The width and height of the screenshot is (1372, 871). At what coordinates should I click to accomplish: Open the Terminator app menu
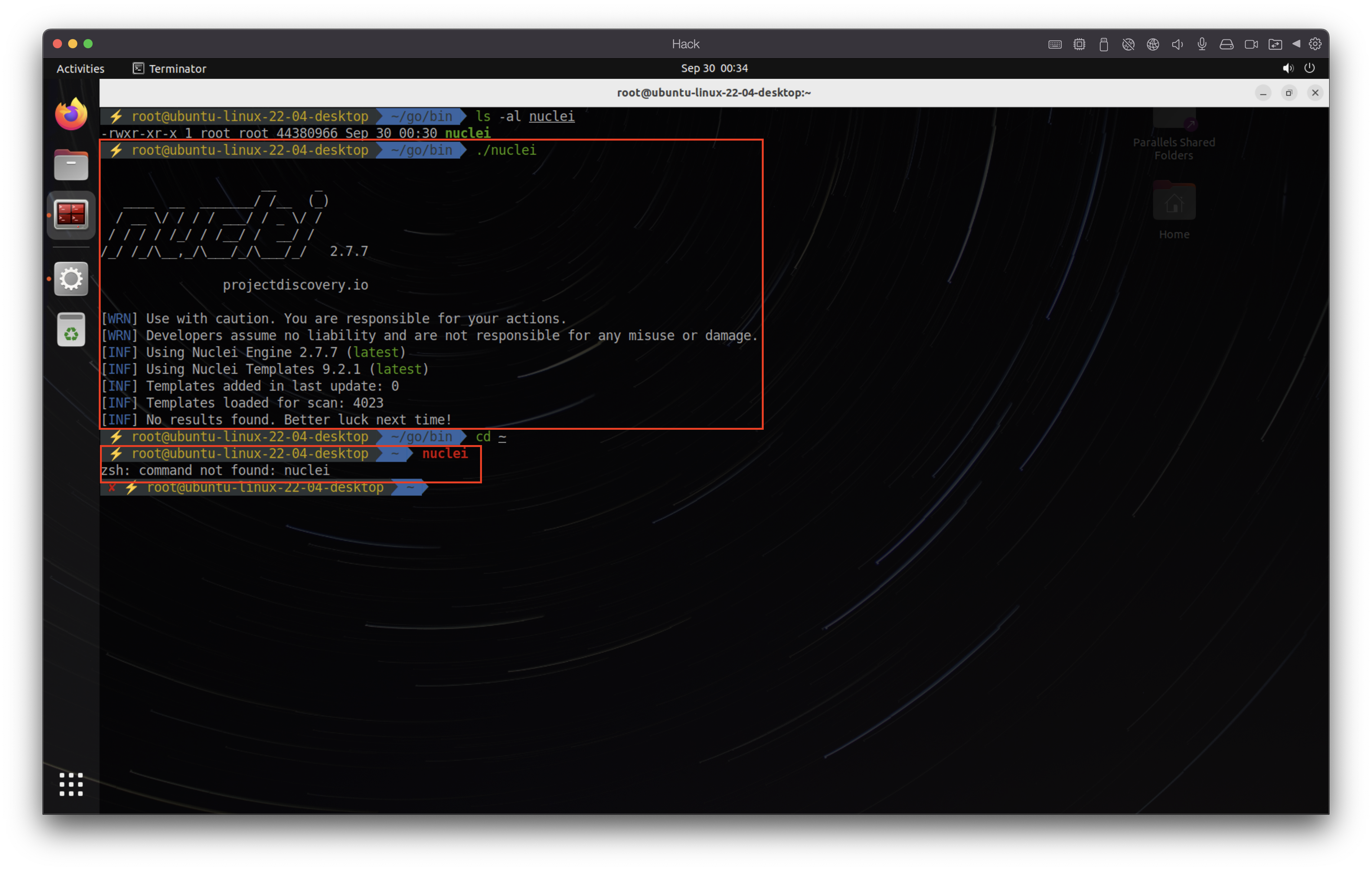coord(169,69)
